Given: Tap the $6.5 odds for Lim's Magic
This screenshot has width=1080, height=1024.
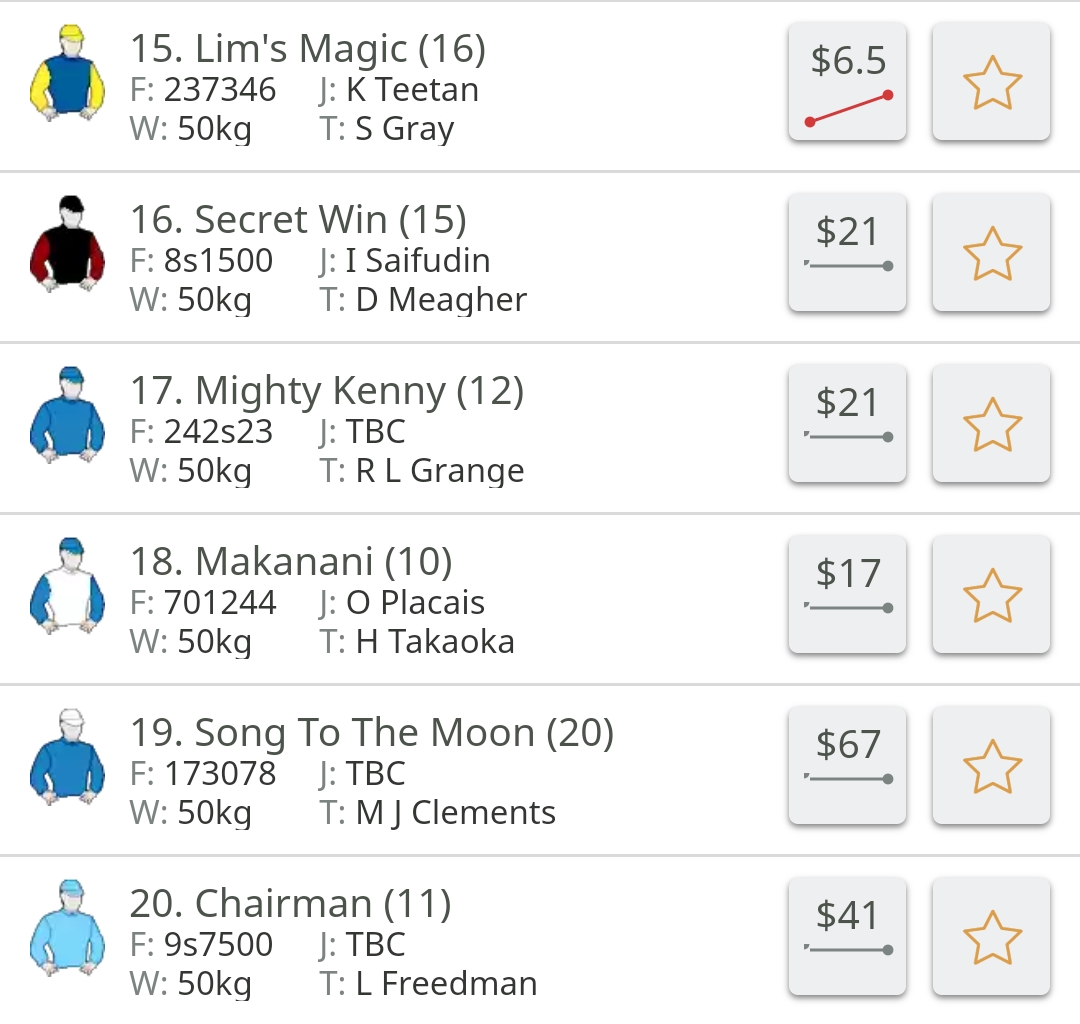Looking at the screenshot, I should [847, 82].
